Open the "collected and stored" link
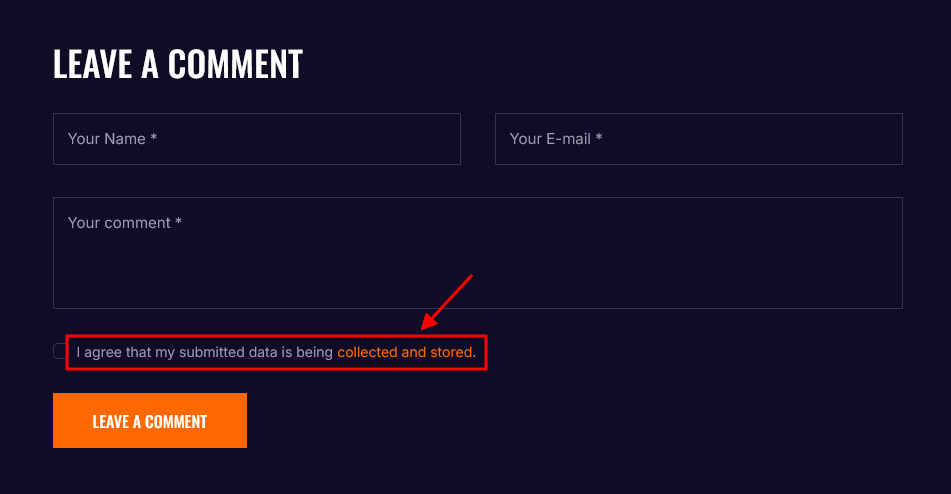This screenshot has width=951, height=494. 404,352
